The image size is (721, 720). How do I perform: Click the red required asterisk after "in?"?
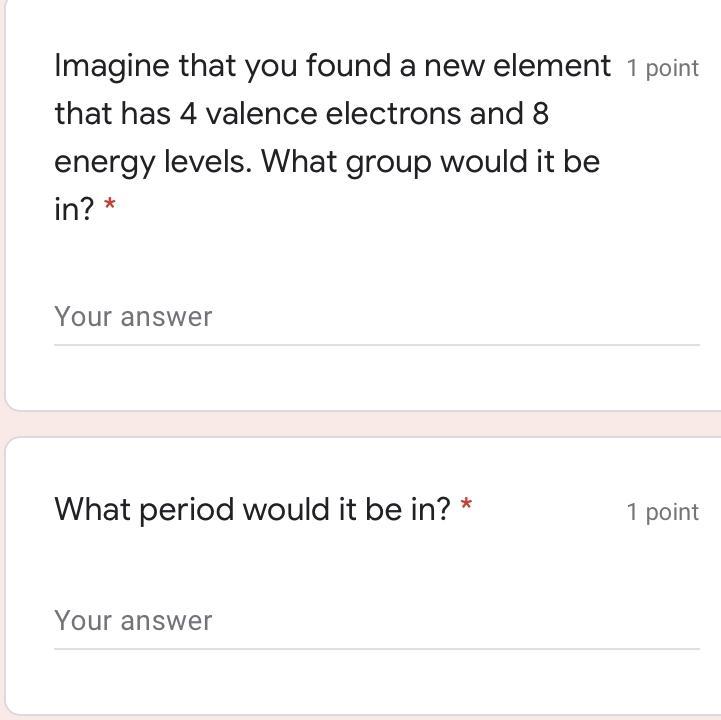click(110, 206)
